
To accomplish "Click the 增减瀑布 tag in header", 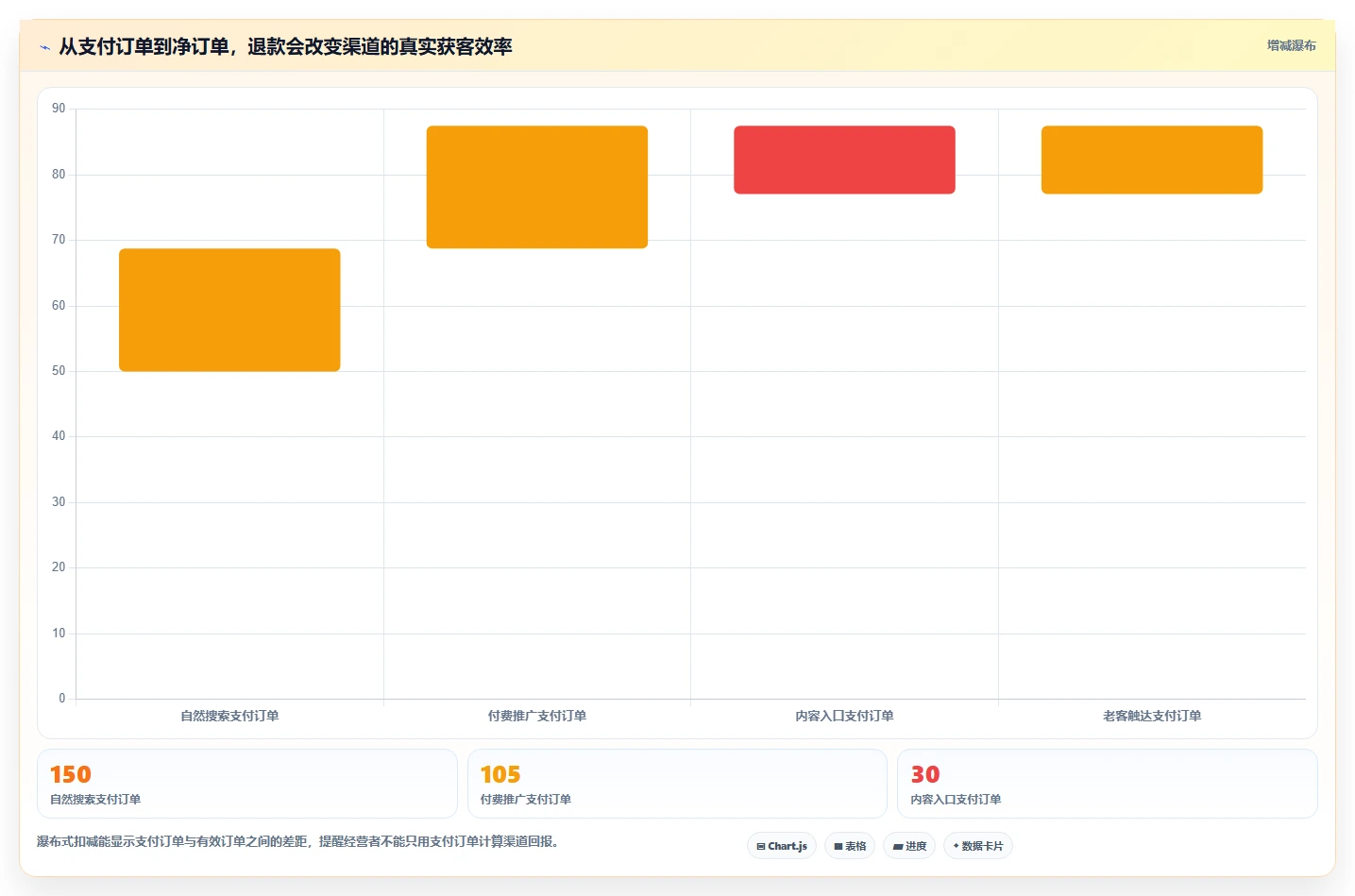I will [x=1291, y=45].
